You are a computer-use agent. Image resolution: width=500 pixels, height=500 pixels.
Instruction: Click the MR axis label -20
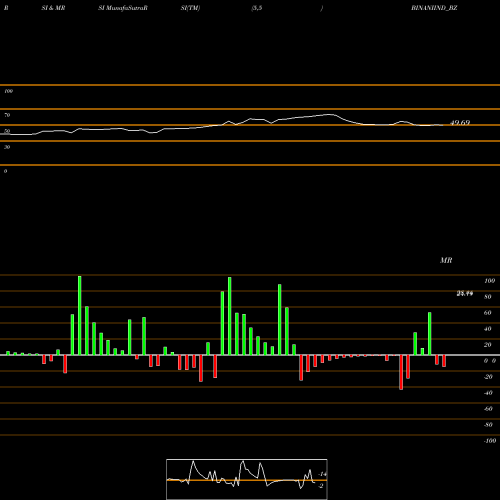(488, 377)
